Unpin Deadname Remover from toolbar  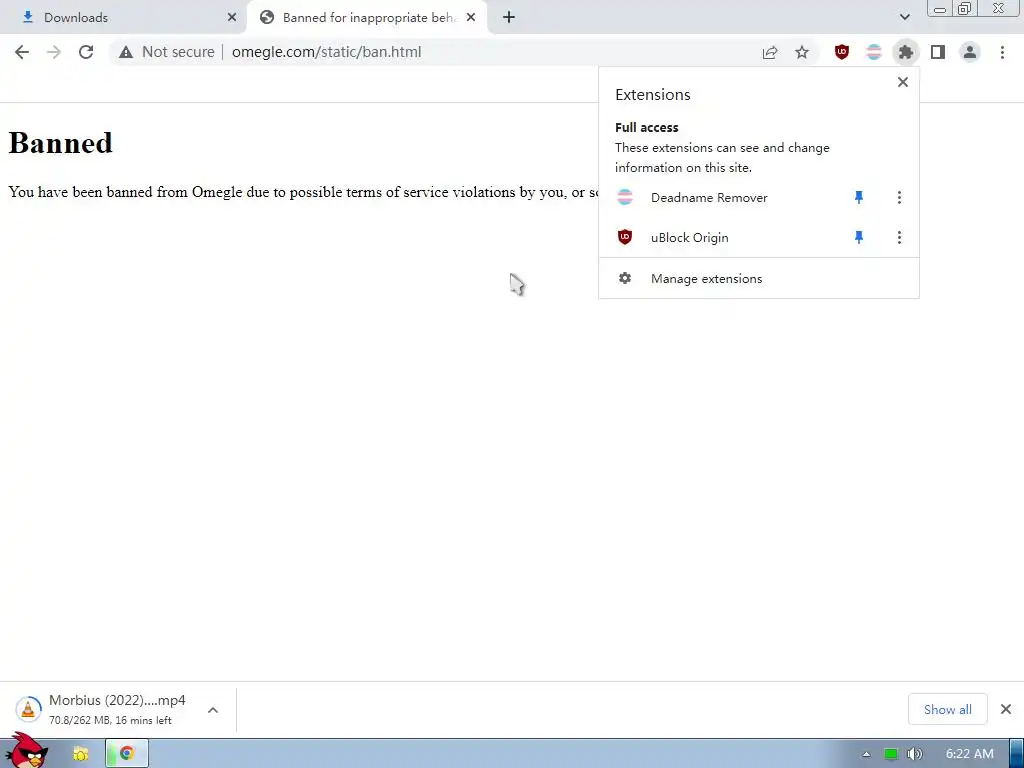click(x=859, y=197)
